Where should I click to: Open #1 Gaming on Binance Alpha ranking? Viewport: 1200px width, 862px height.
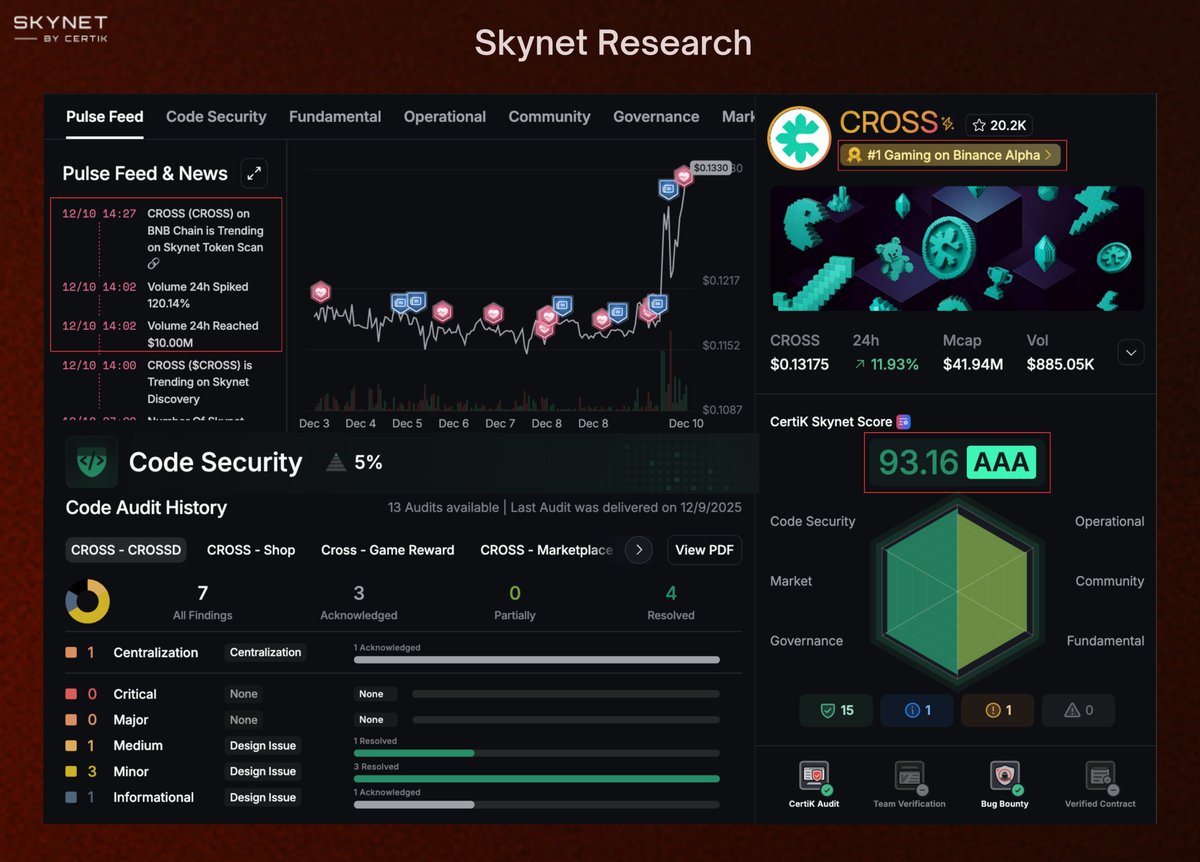952,155
